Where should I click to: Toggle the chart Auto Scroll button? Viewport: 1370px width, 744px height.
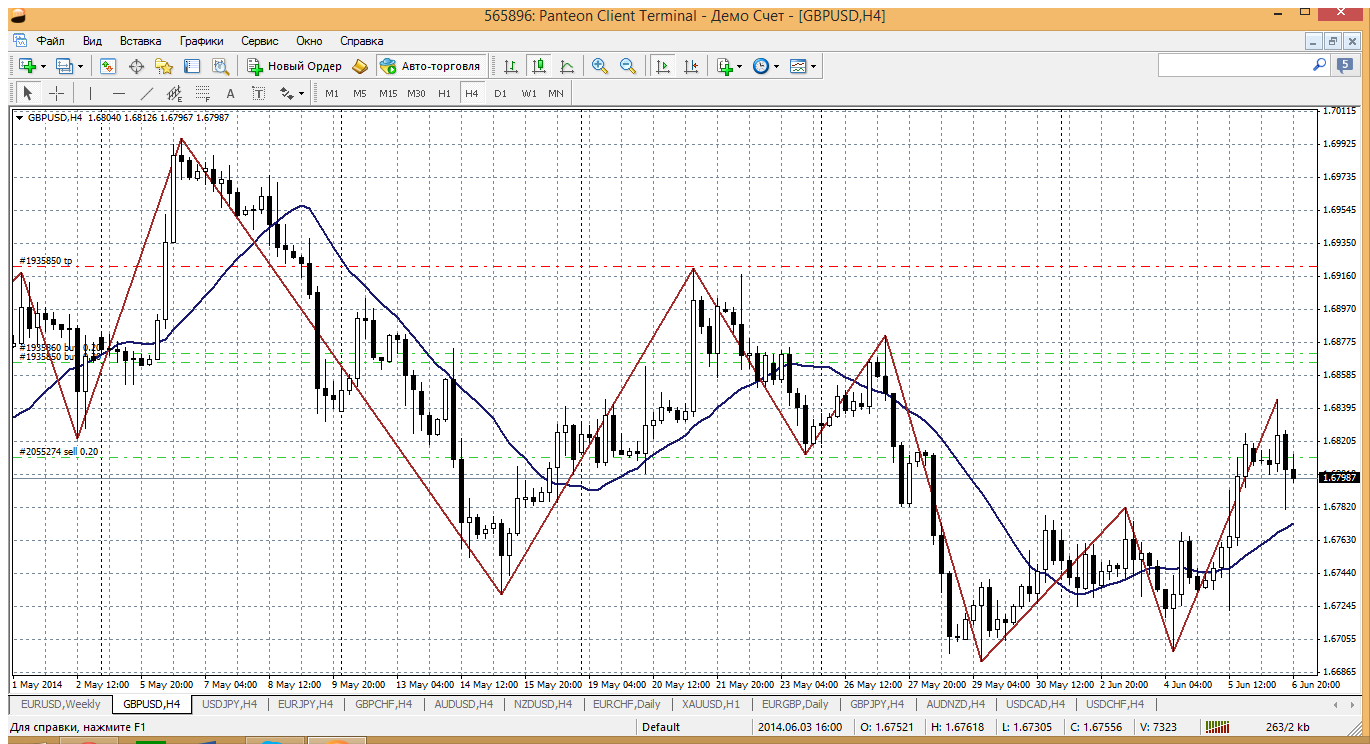pyautogui.click(x=662, y=66)
